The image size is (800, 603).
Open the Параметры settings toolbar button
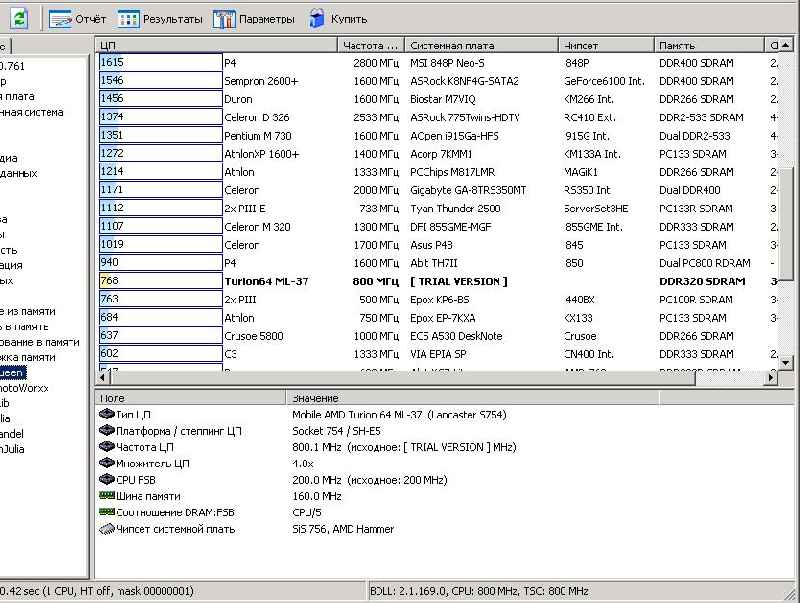point(254,19)
